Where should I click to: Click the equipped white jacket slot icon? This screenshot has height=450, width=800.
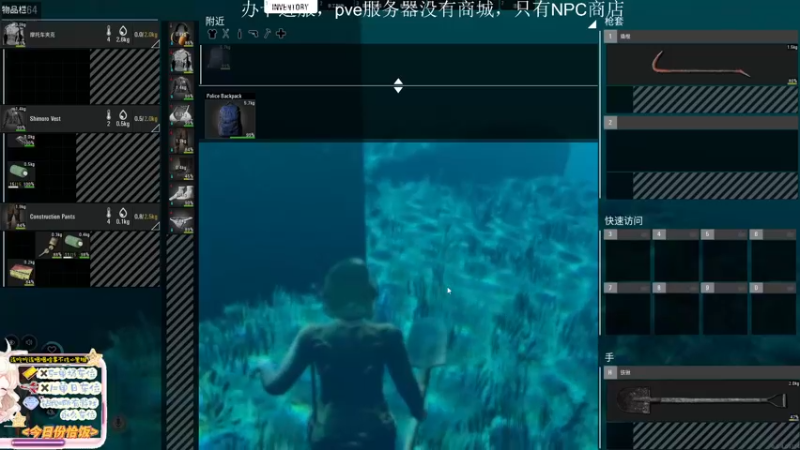[181, 61]
